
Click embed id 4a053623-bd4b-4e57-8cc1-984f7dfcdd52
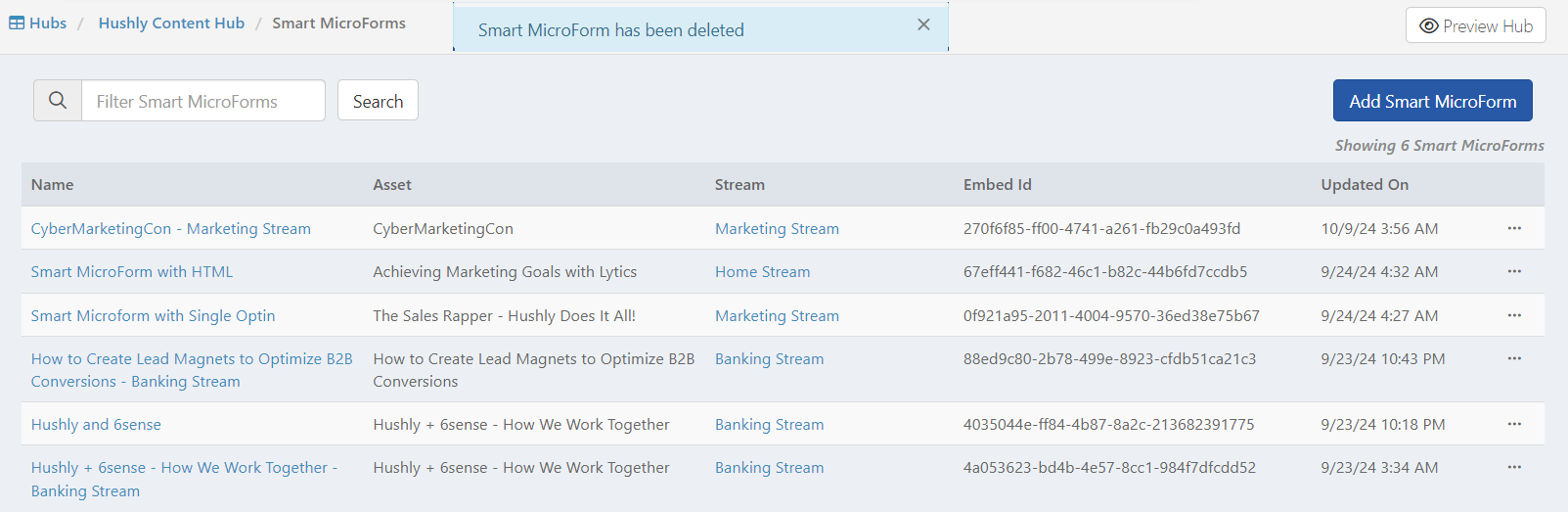click(x=1109, y=468)
